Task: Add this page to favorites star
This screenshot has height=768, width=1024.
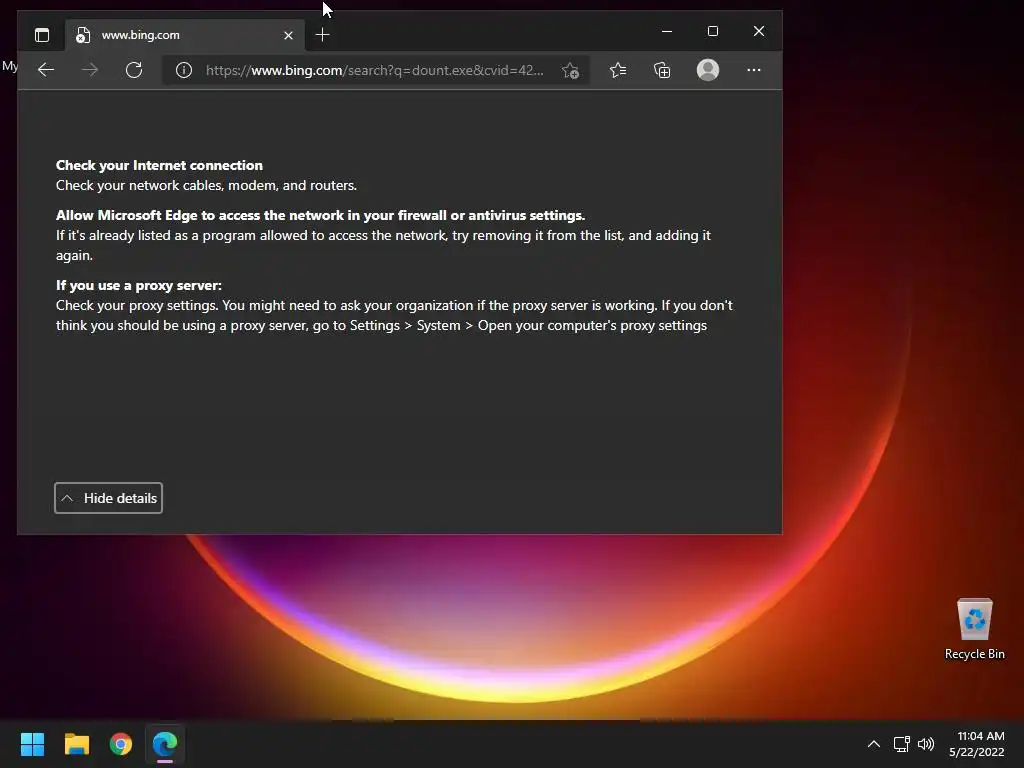Action: coord(570,71)
